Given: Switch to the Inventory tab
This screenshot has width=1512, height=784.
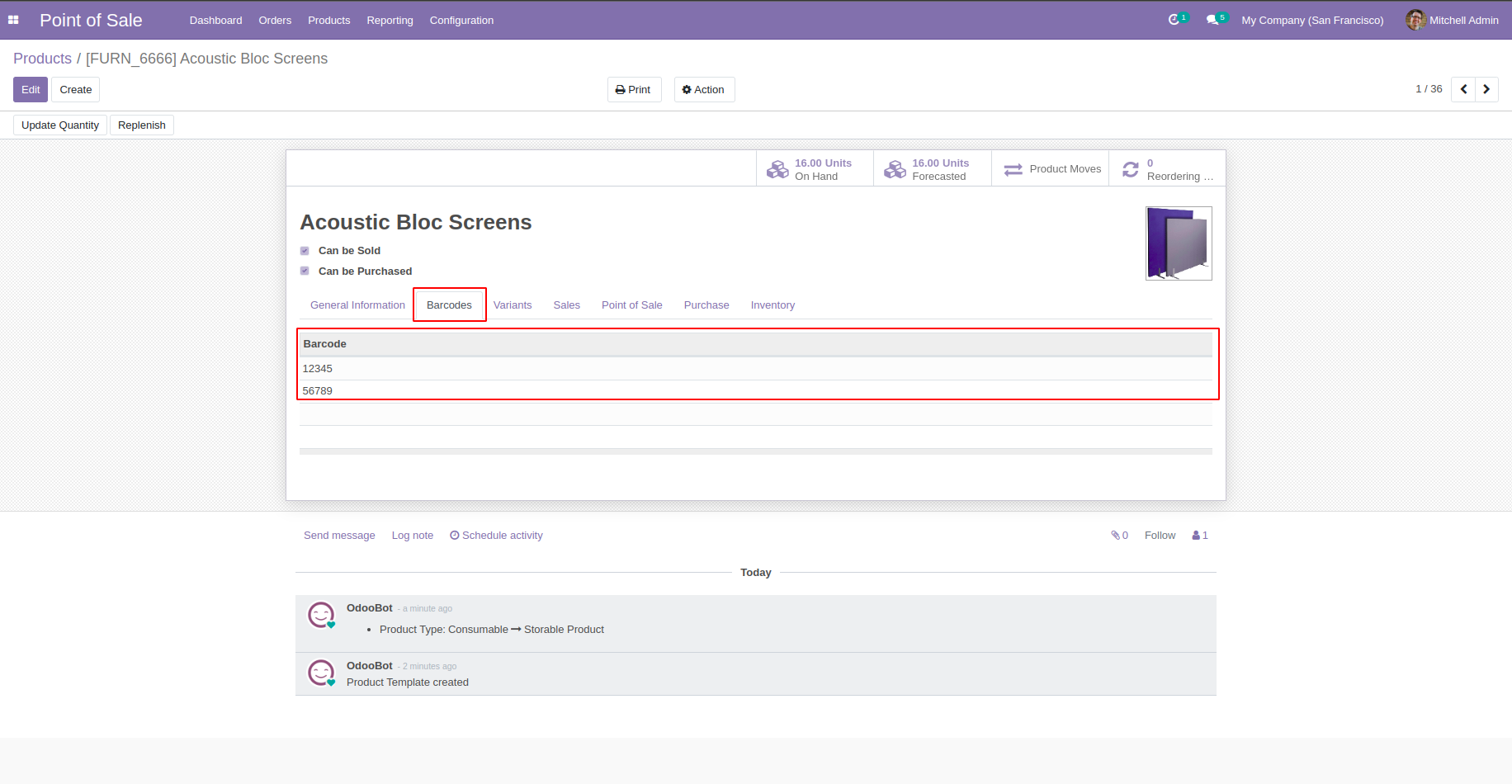Looking at the screenshot, I should [773, 305].
